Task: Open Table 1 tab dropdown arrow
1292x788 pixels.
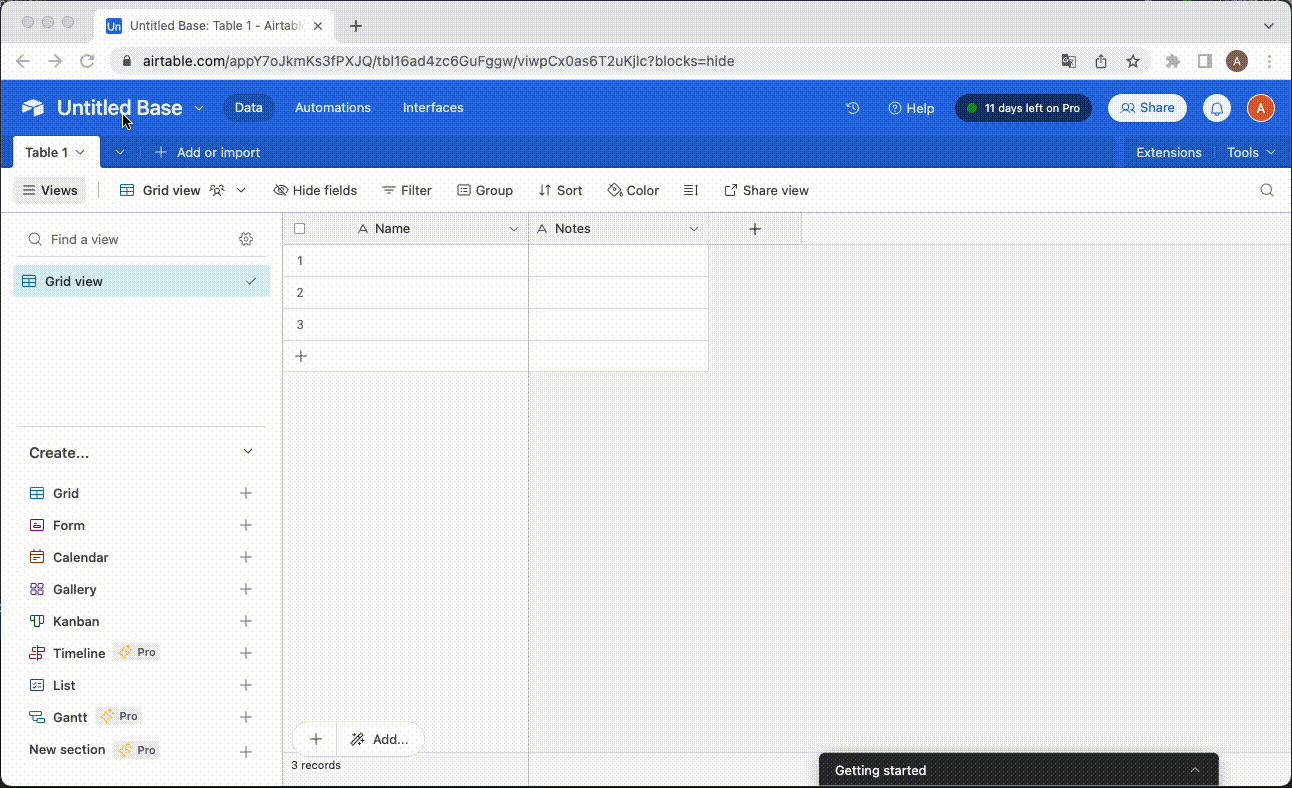Action: pyautogui.click(x=80, y=153)
